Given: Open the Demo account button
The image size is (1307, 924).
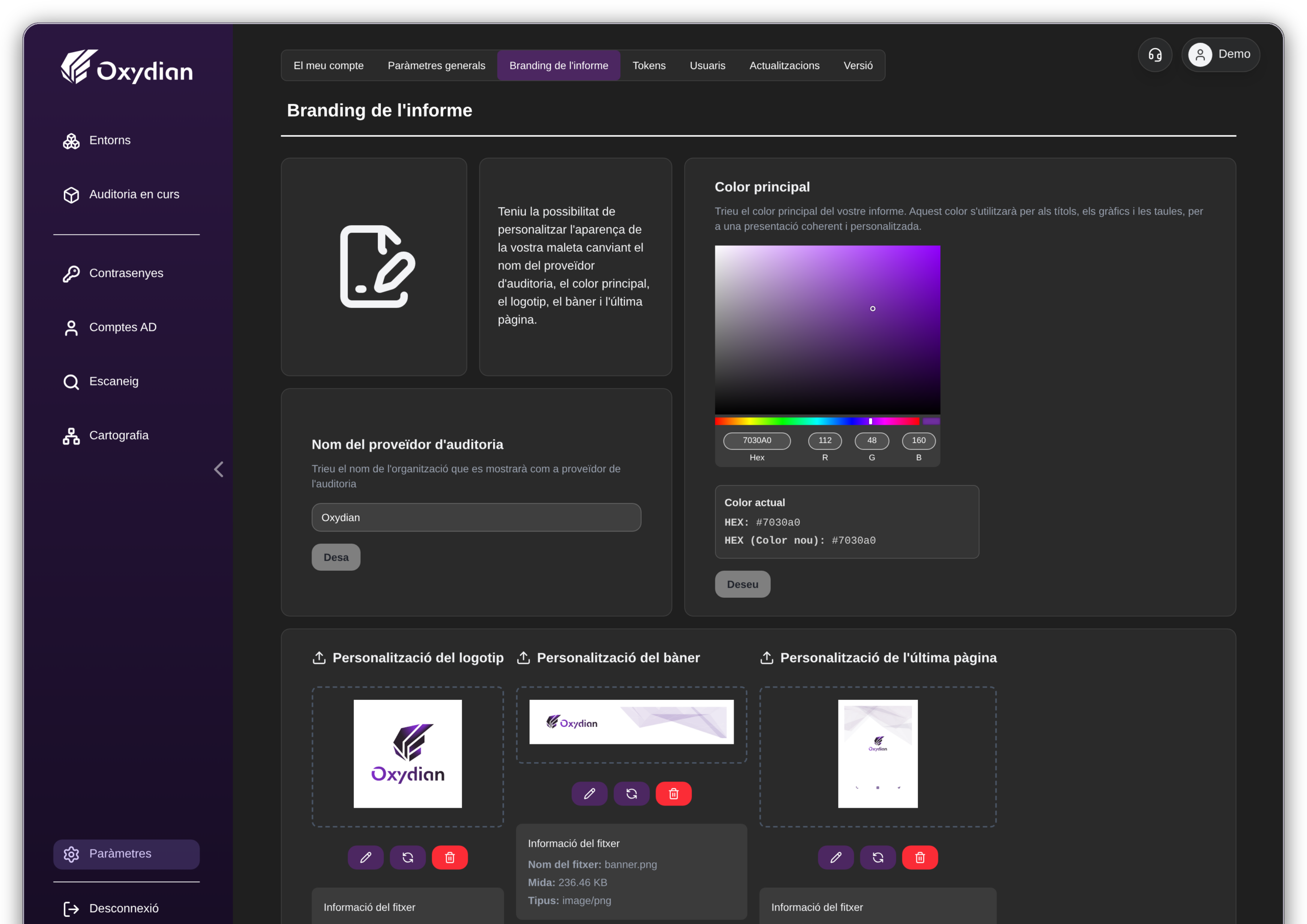Looking at the screenshot, I should point(1221,55).
